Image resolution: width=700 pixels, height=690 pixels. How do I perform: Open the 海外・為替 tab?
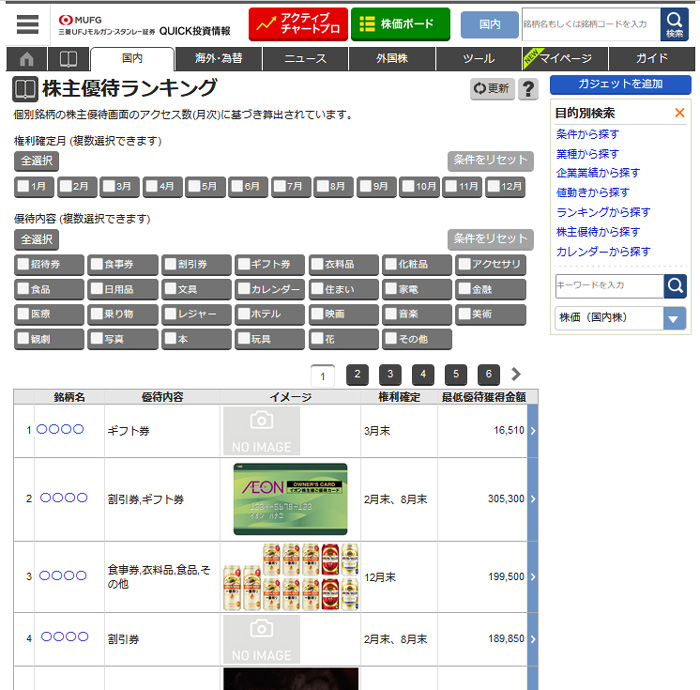point(218,59)
